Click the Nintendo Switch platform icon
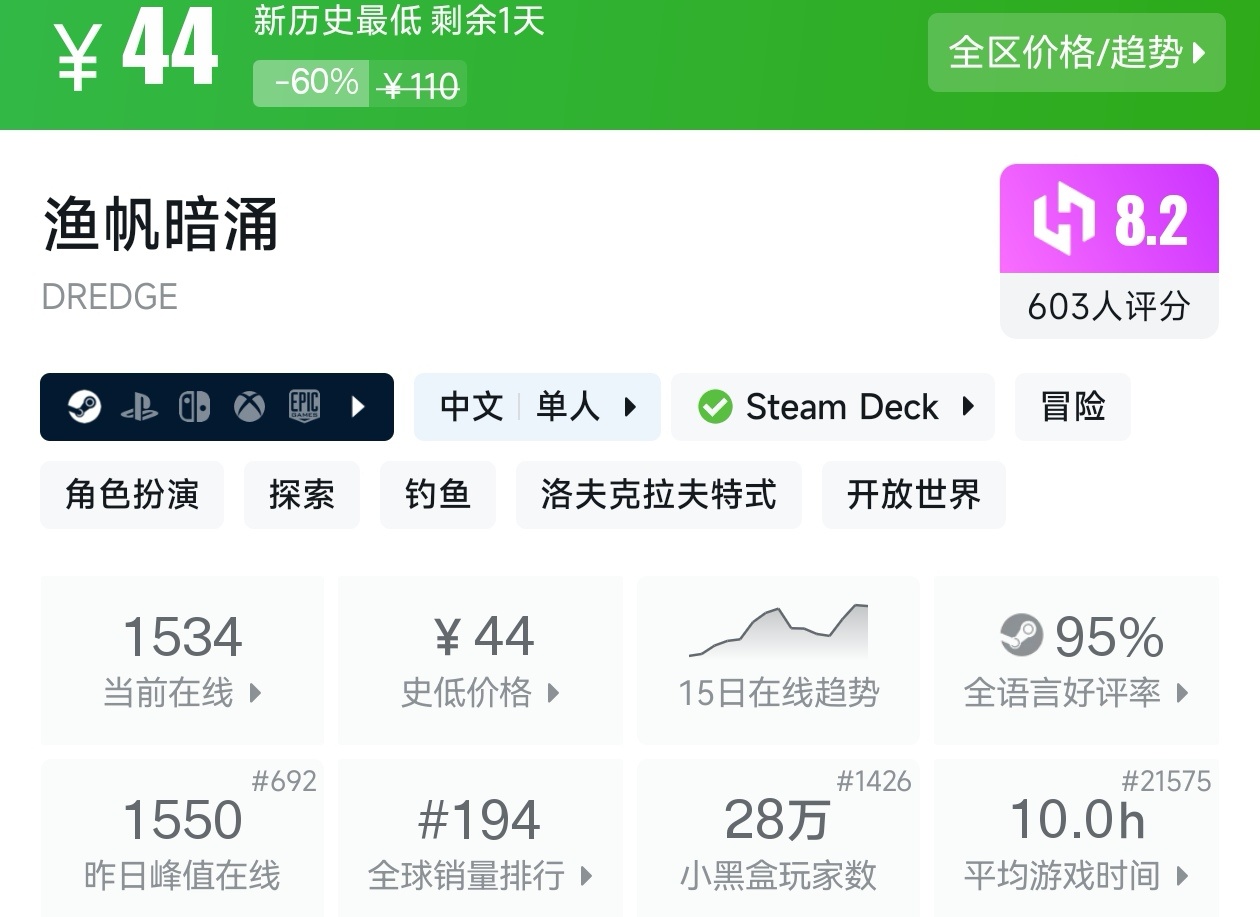This screenshot has width=1260, height=917. (x=194, y=407)
